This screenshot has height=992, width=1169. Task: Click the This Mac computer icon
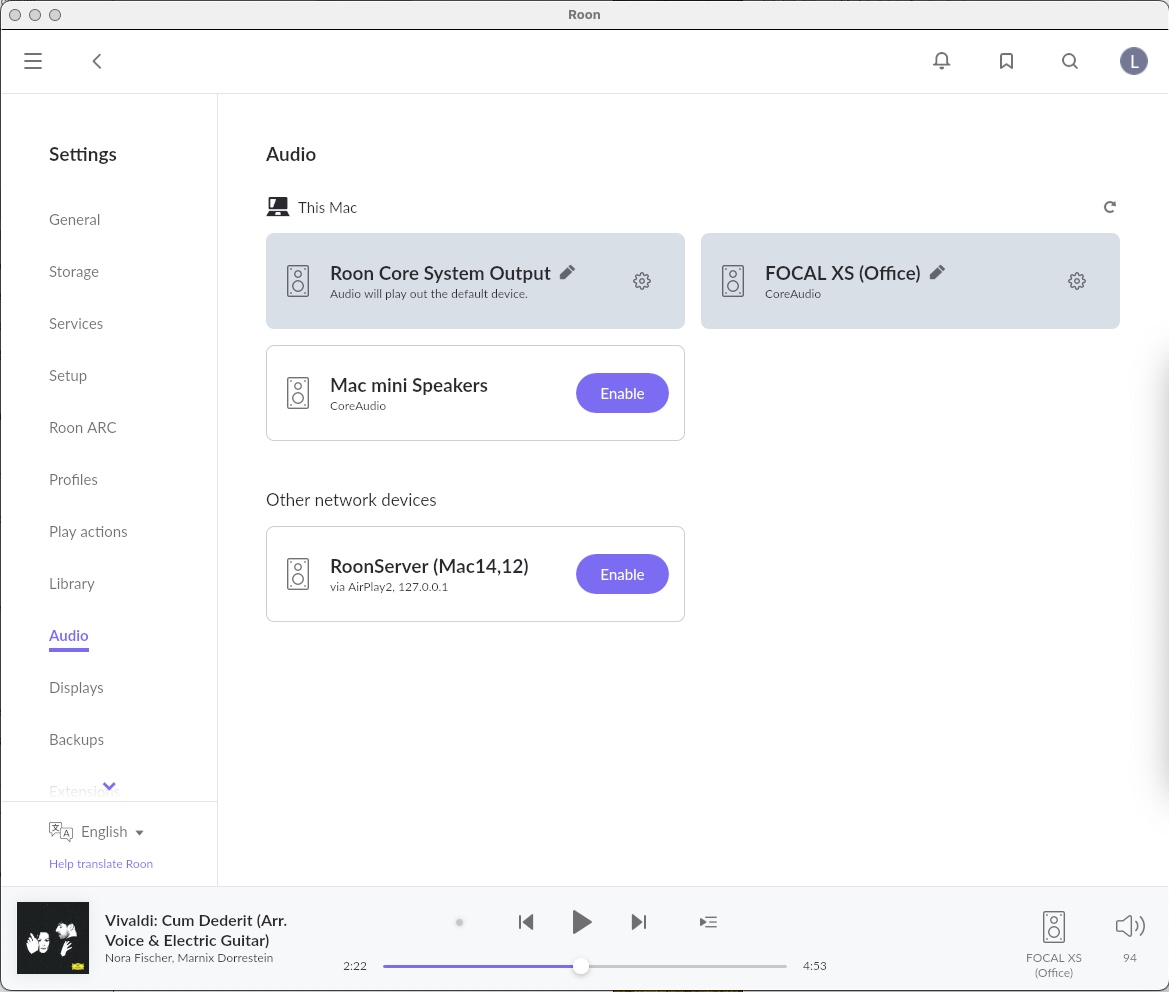(x=277, y=207)
